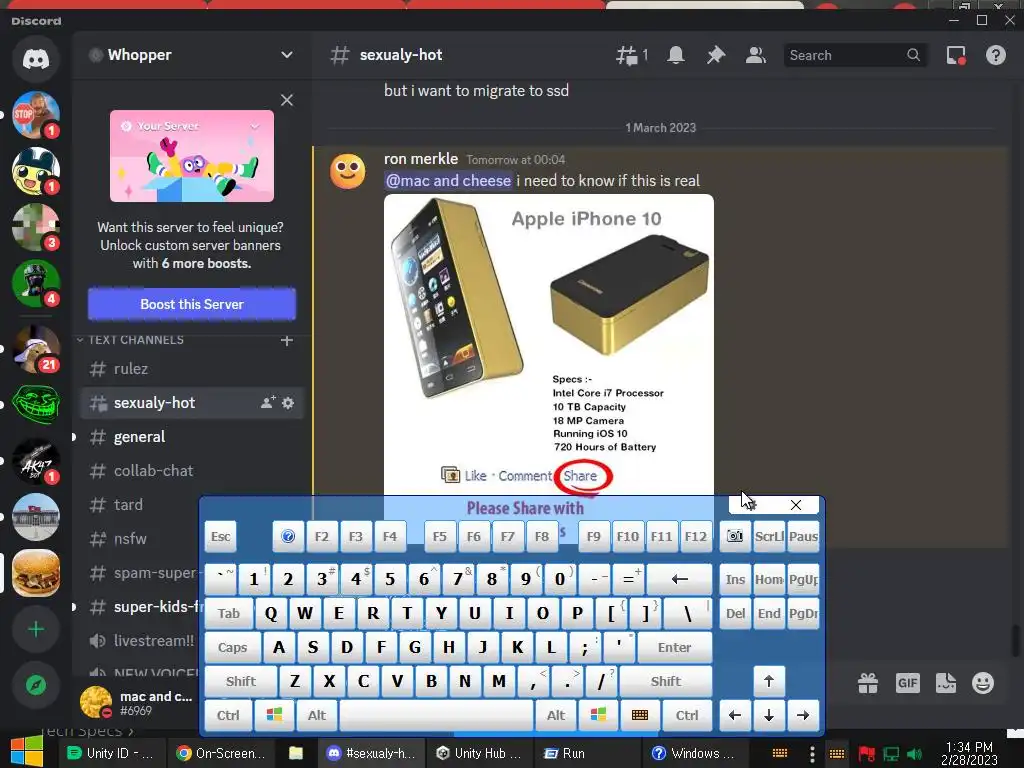Click left Windows logo key on keyboard

274,715
